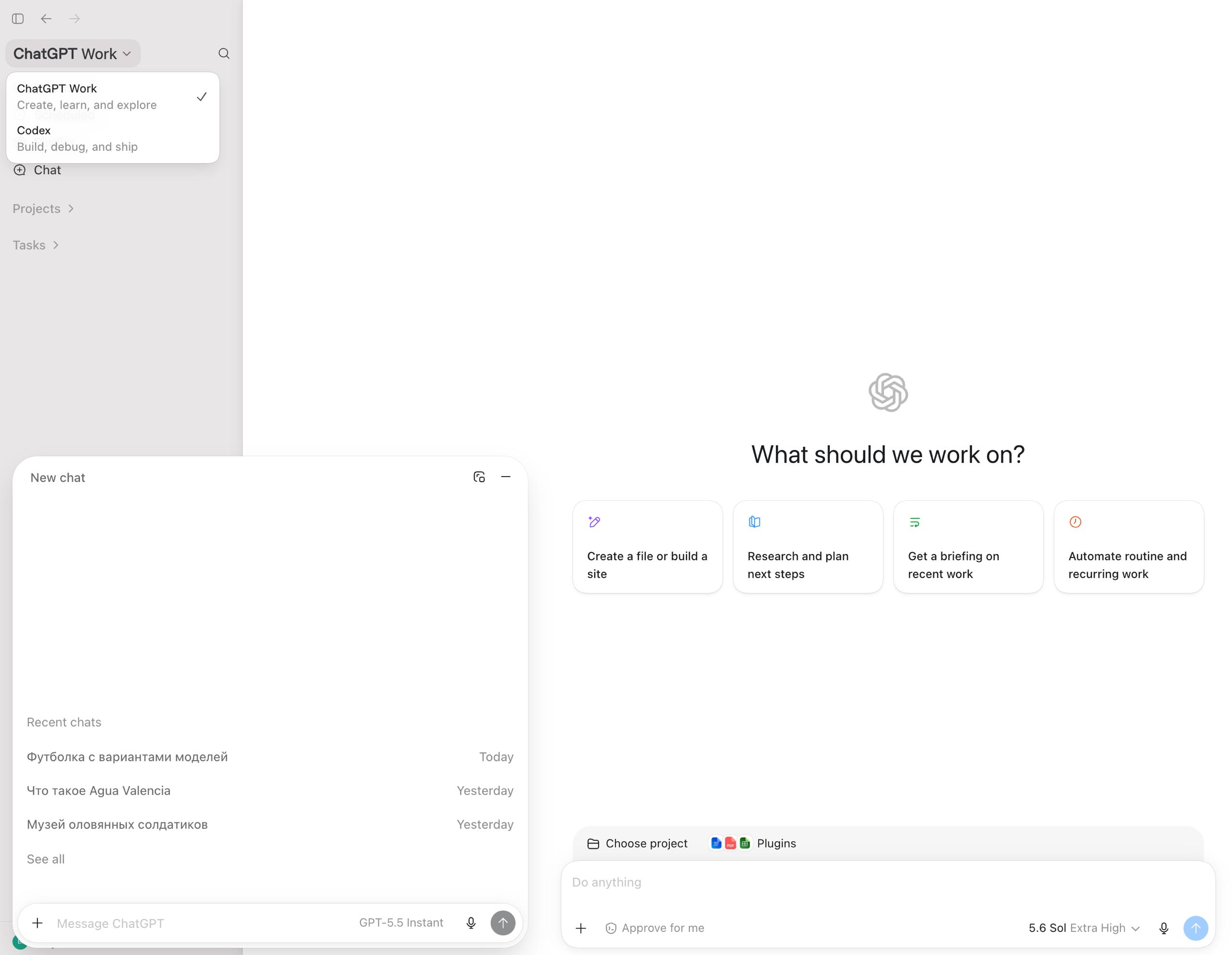Image resolution: width=1232 pixels, height=955 pixels.
Task: Click the clock icon on Automate card
Action: pyautogui.click(x=1075, y=522)
